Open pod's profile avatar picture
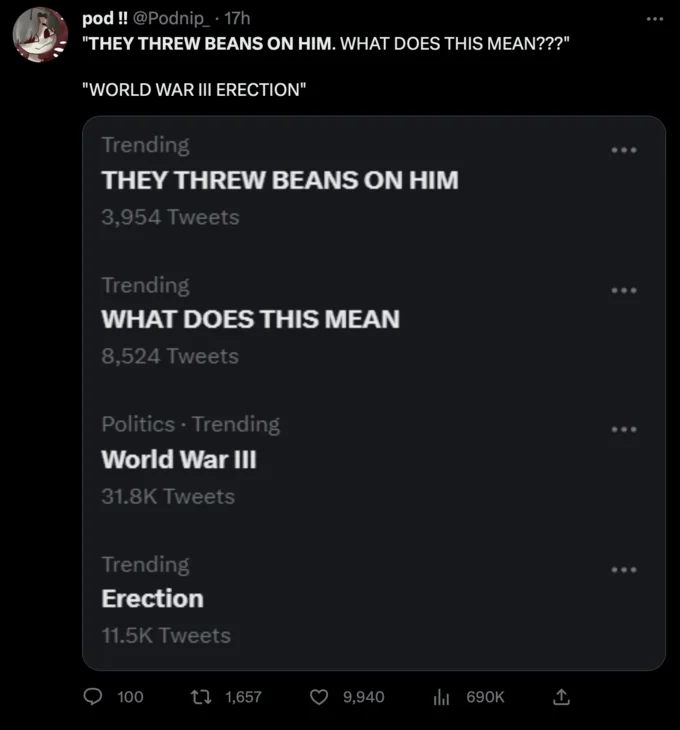680x730 pixels. click(x=40, y=35)
